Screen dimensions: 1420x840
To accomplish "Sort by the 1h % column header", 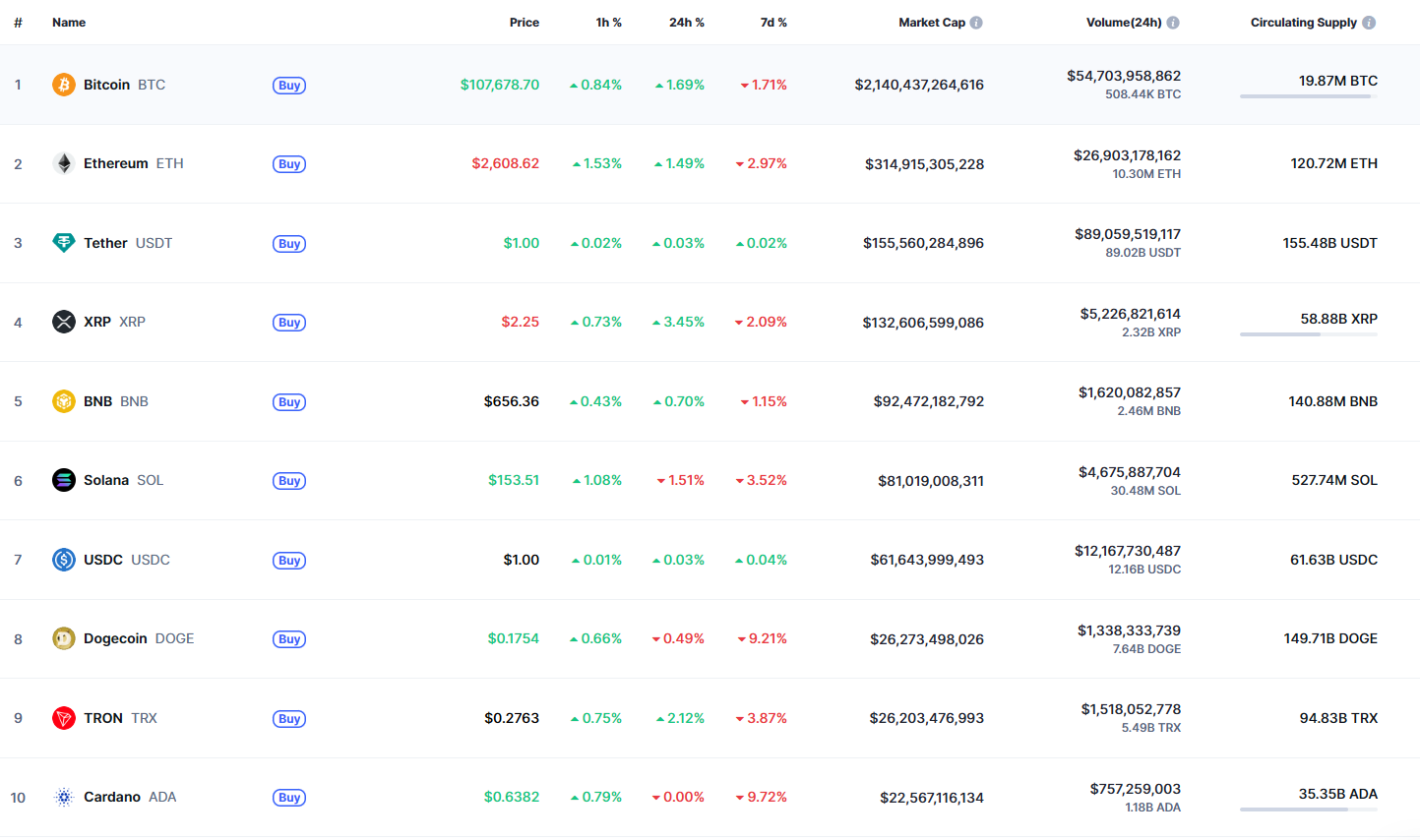I will pyautogui.click(x=609, y=23).
